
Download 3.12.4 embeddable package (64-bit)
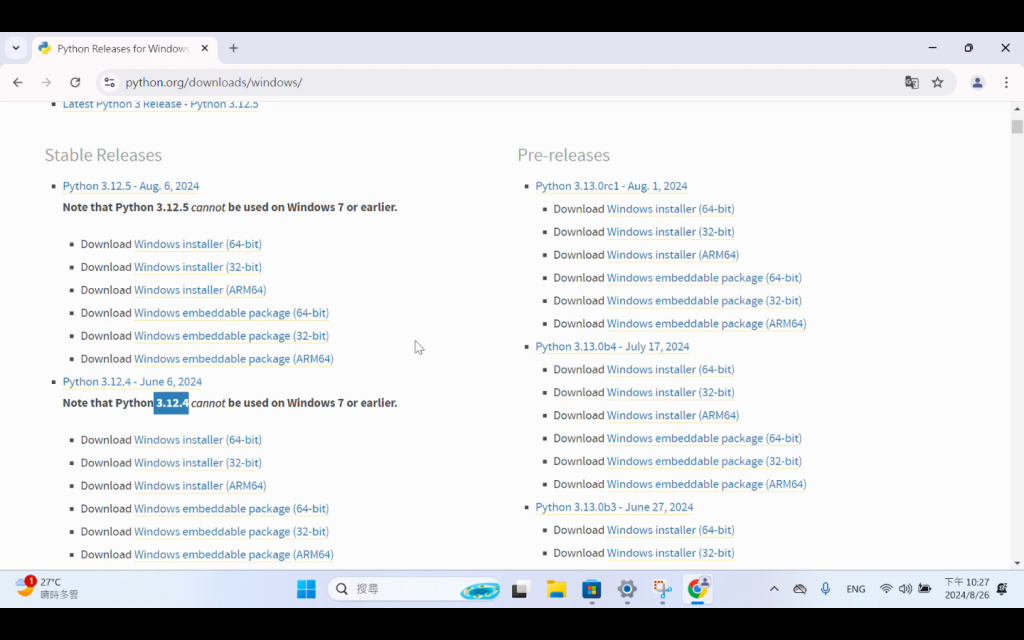click(x=231, y=509)
